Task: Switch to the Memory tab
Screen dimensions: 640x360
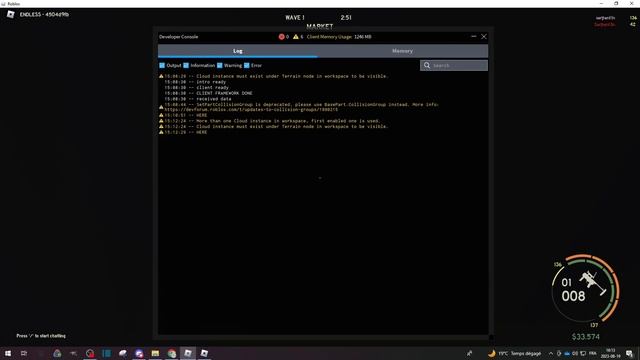Action: (x=402, y=51)
